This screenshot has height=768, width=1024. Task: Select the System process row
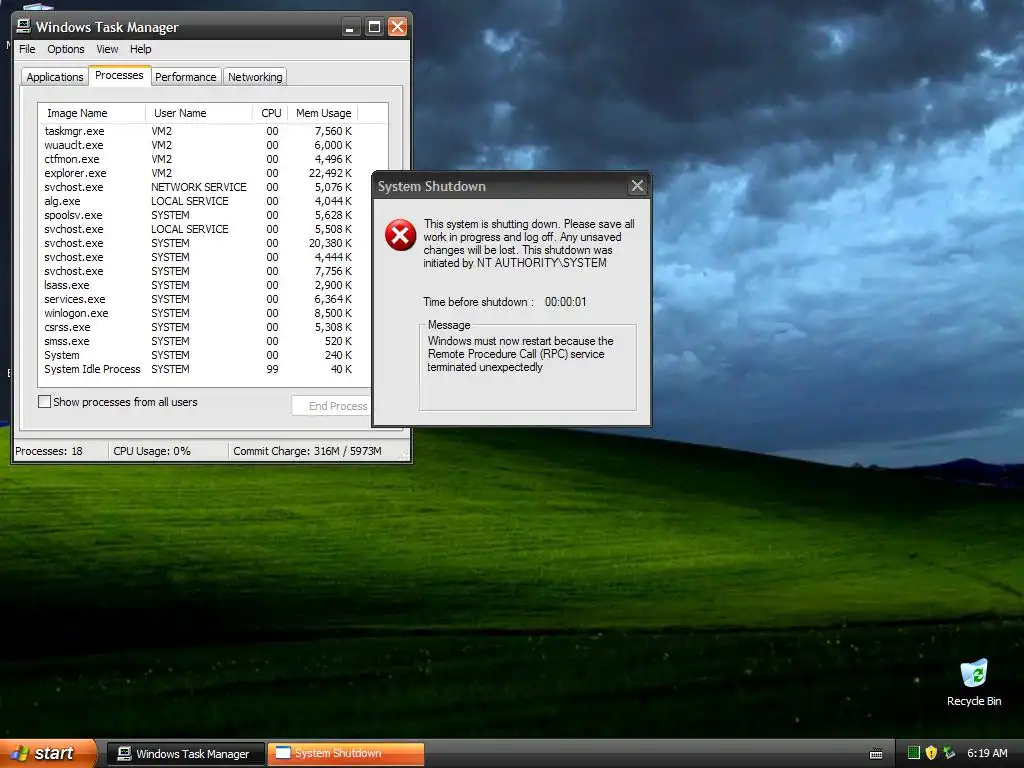click(198, 355)
